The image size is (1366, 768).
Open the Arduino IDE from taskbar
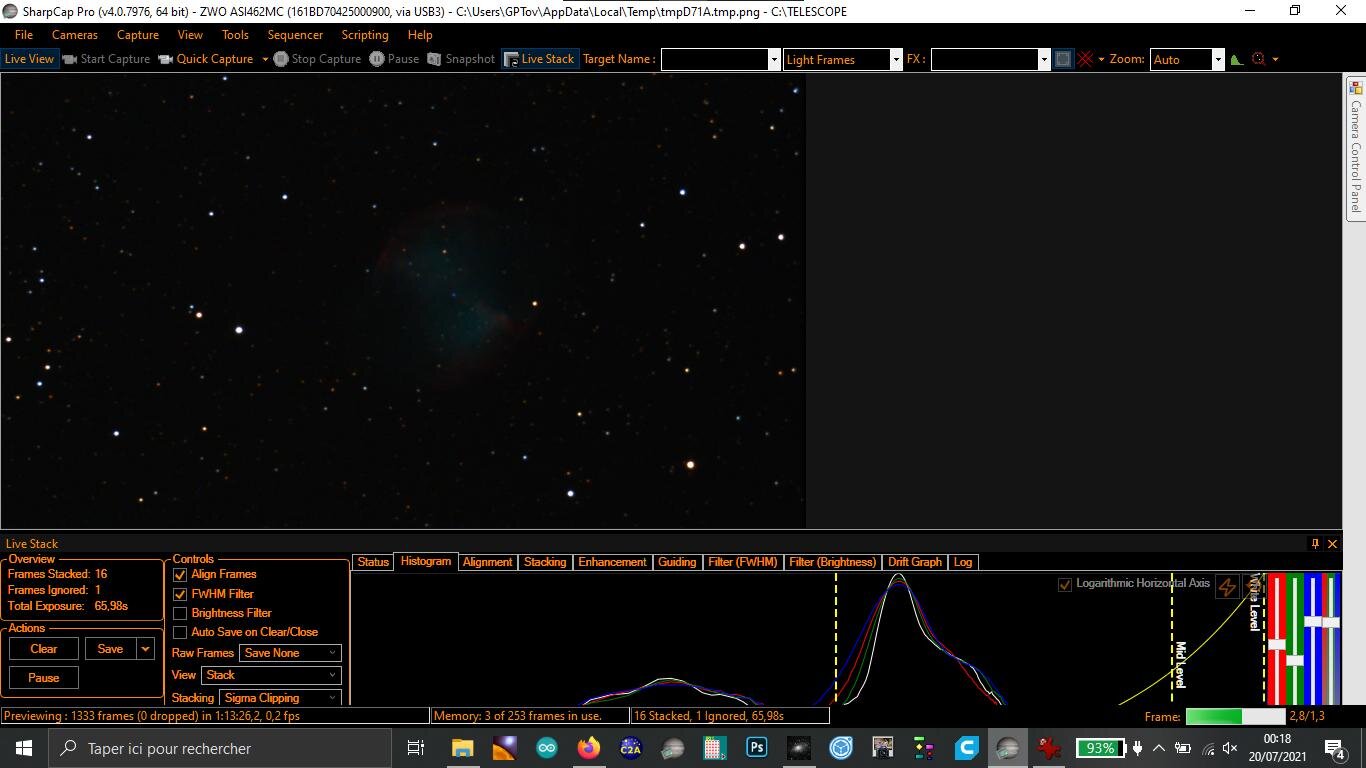[546, 748]
